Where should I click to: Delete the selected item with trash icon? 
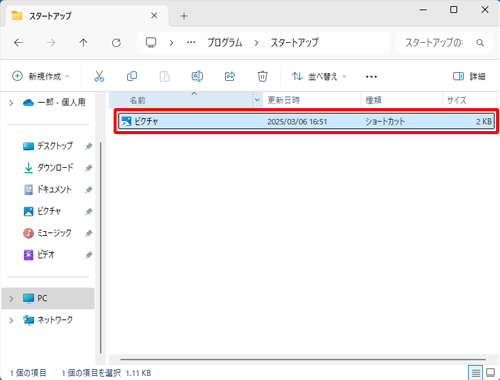click(262, 76)
